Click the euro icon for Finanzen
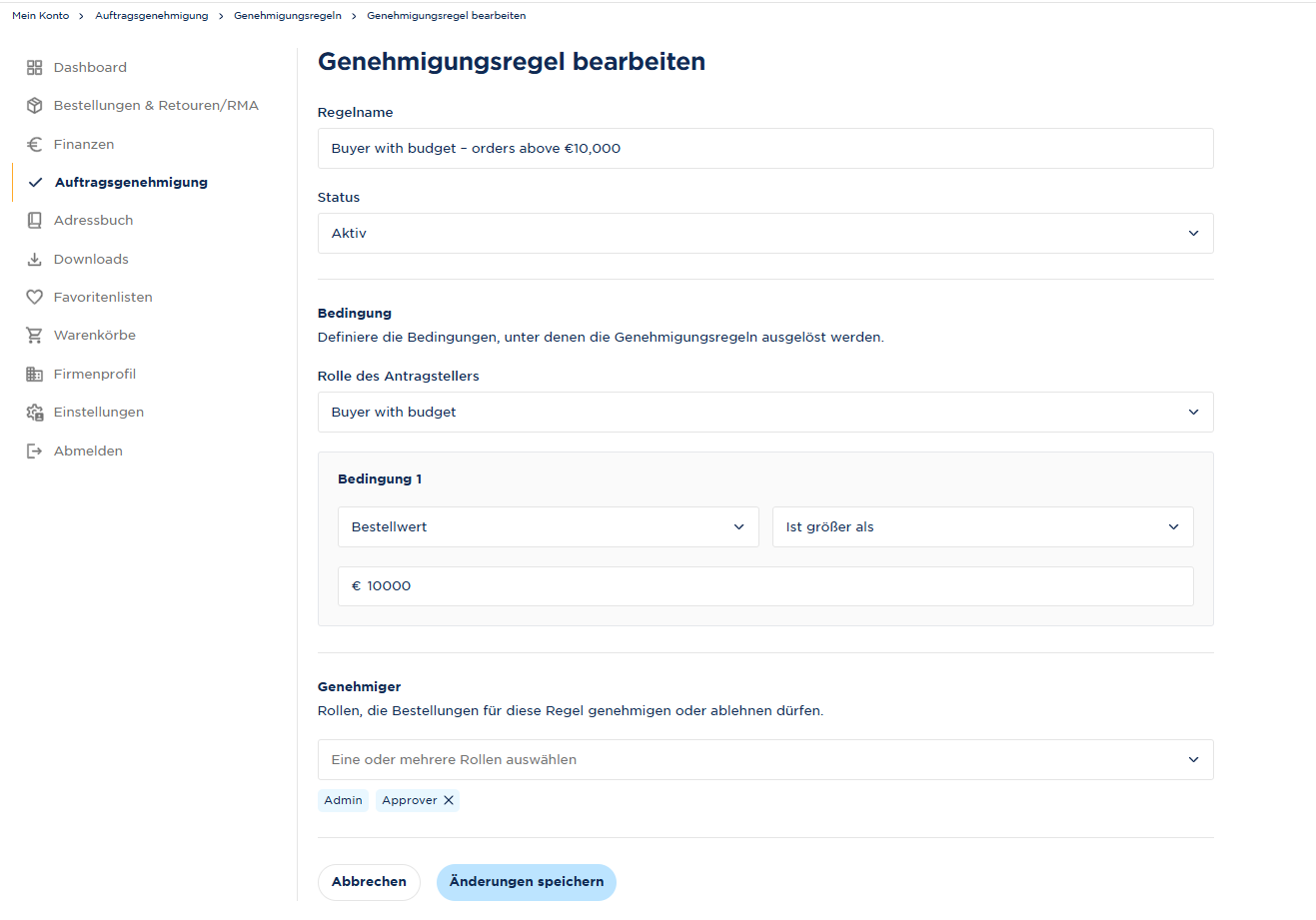Screen dimensions: 1316x920 click(x=35, y=145)
